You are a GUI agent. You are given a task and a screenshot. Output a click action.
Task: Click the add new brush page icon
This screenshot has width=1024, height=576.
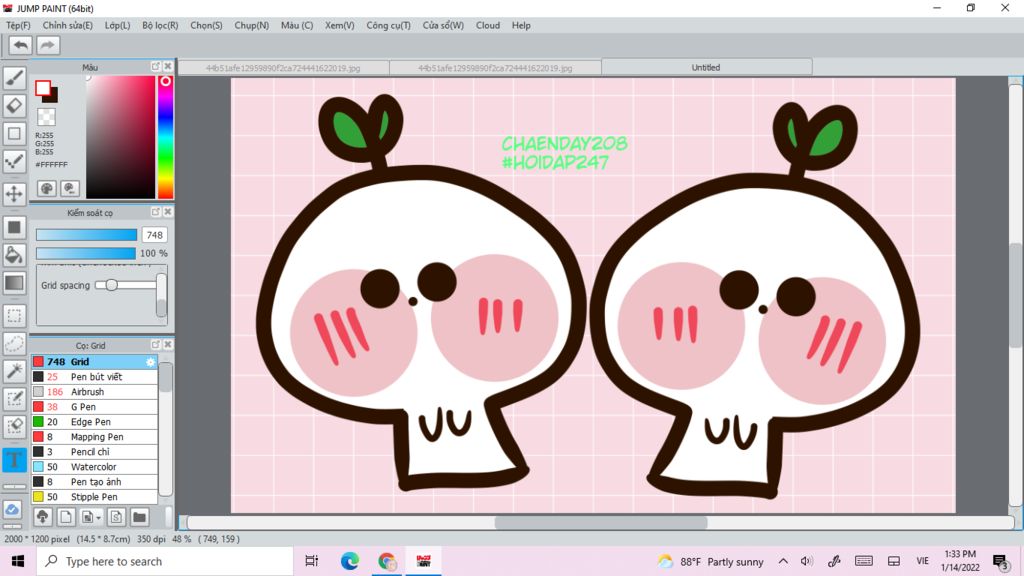click(x=65, y=517)
